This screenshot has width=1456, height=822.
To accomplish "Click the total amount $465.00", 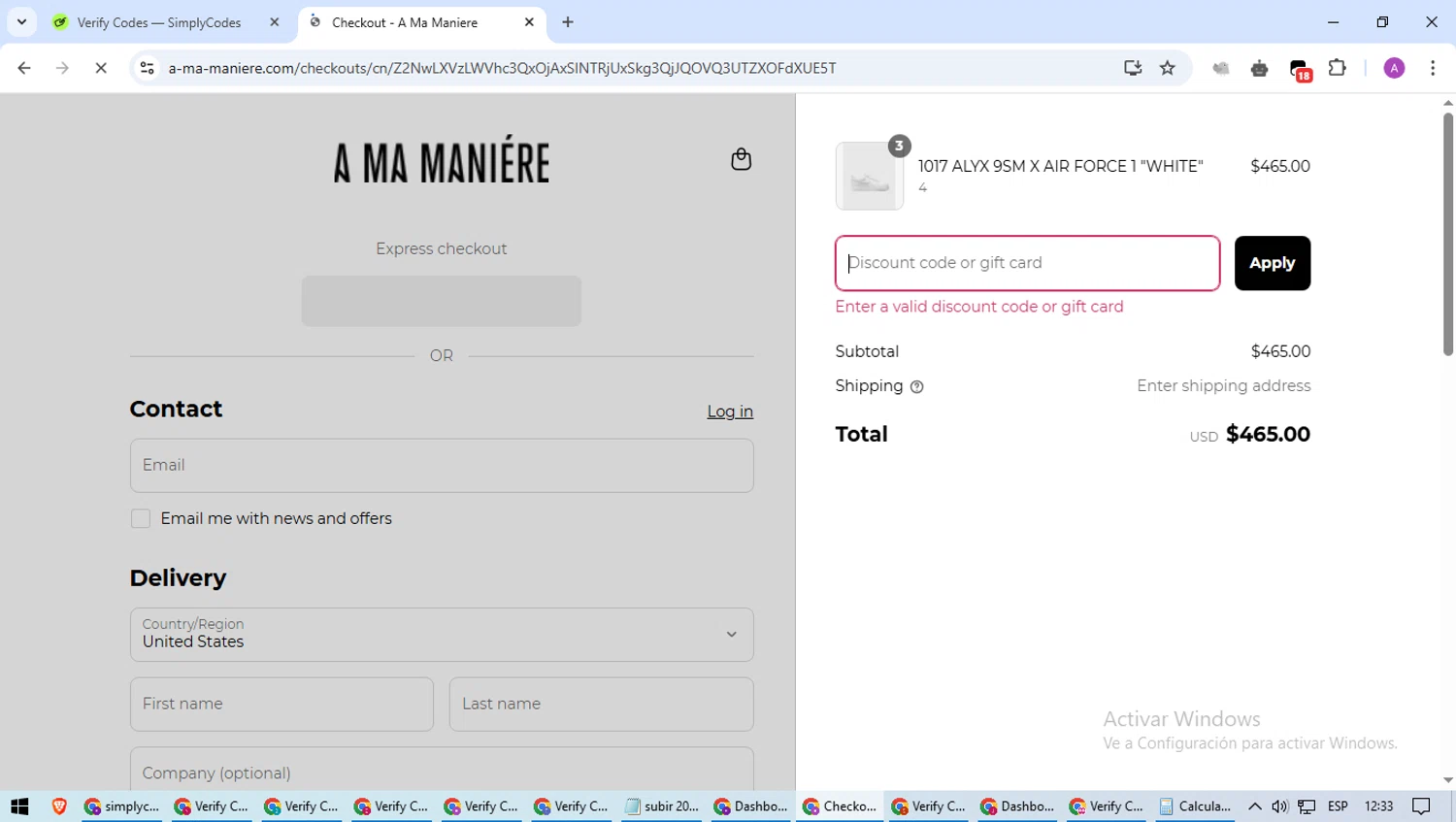I will coord(1268,435).
